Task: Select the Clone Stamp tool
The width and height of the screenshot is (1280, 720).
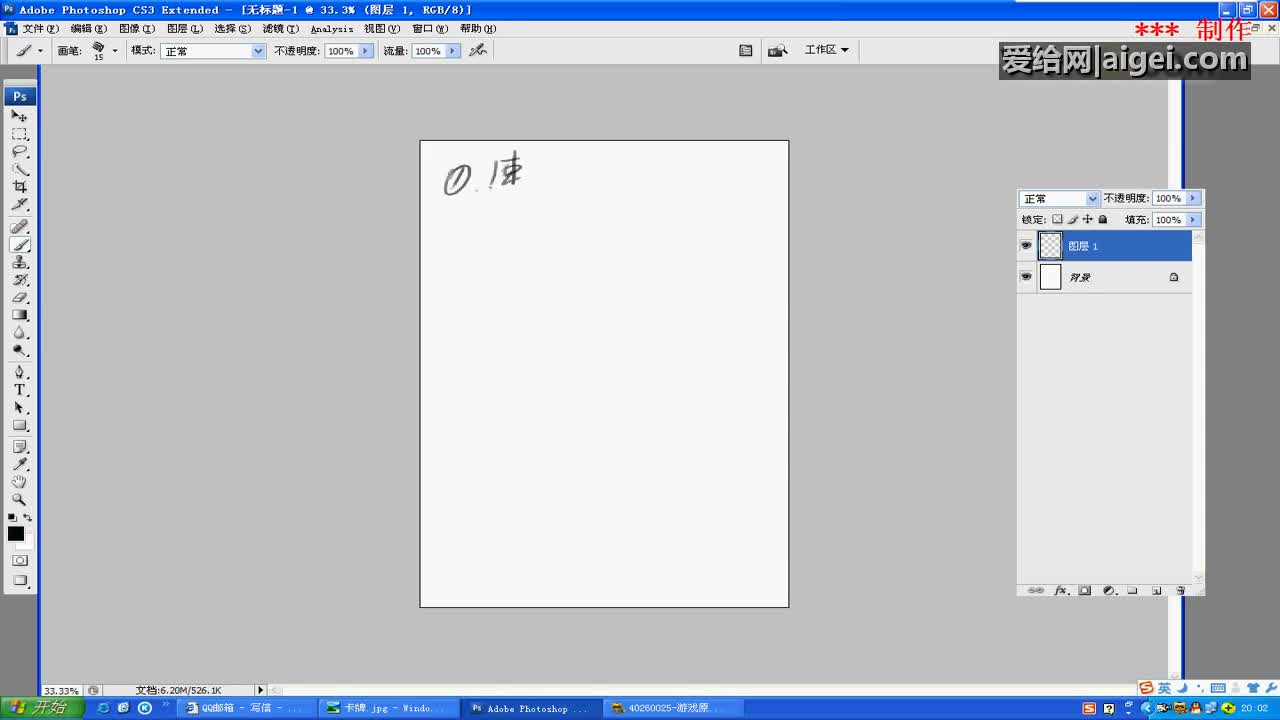Action: [x=20, y=262]
